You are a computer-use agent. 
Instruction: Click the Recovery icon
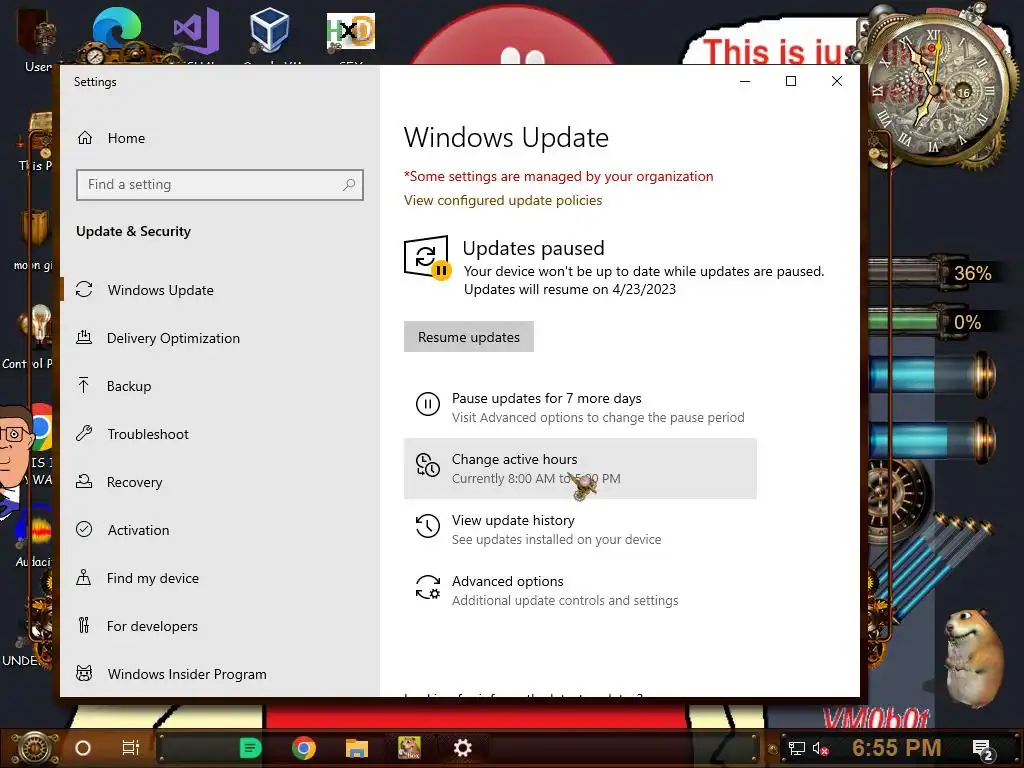coord(84,481)
